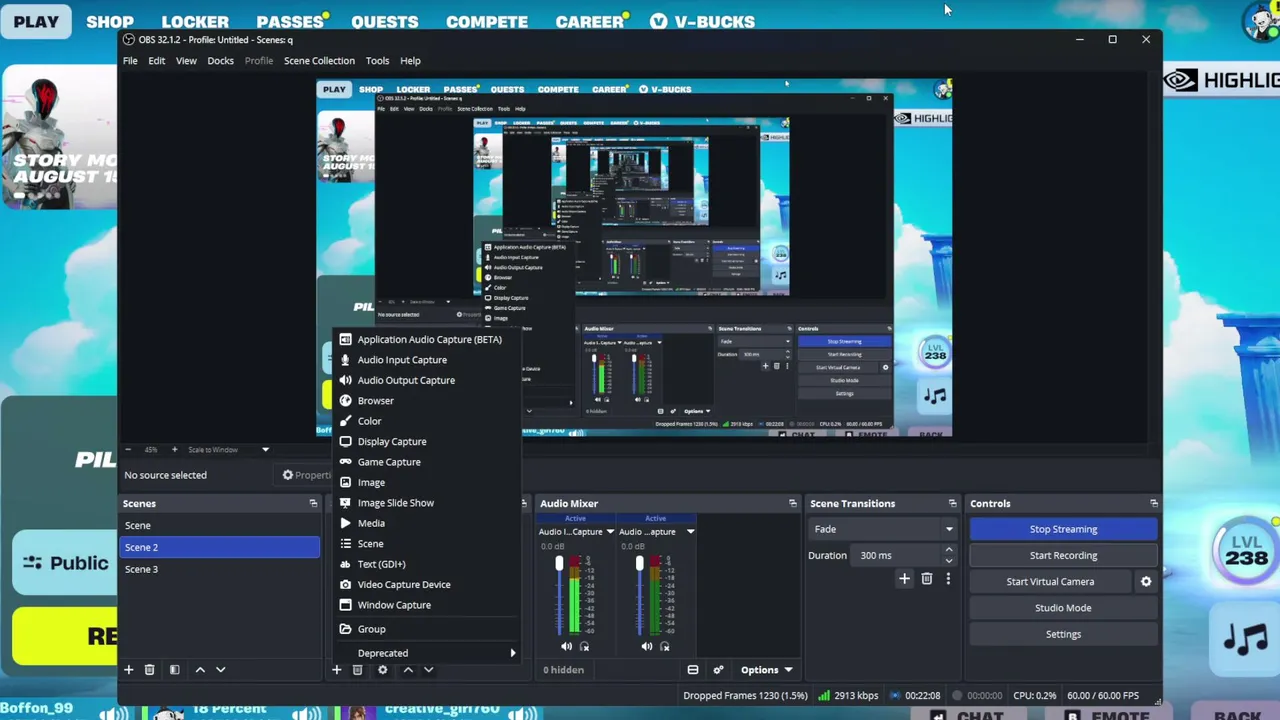Add a source with the Sources plus icon
1280x720 pixels.
(336, 670)
